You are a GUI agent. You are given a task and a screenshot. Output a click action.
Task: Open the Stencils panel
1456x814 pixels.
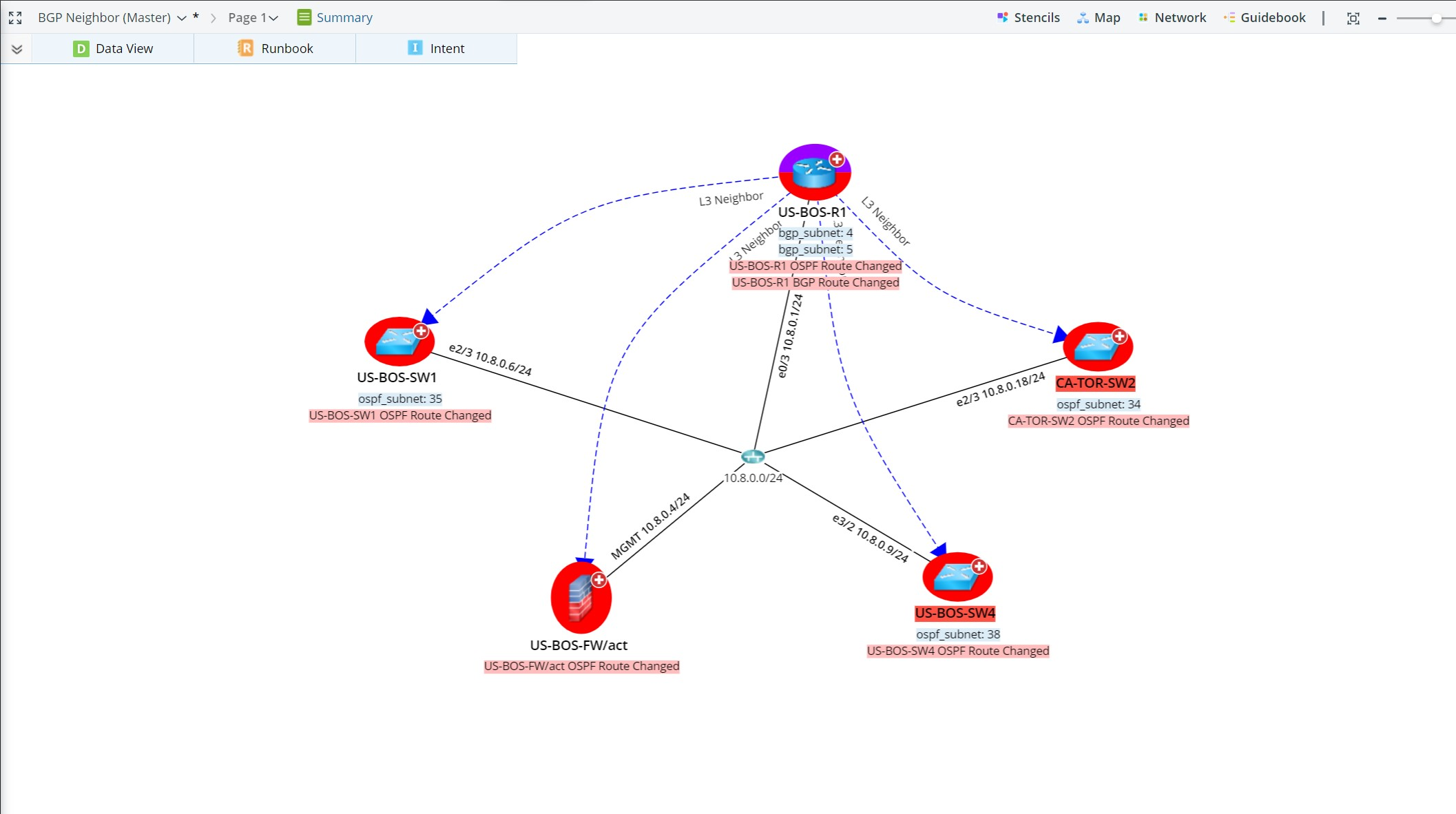1028,18
